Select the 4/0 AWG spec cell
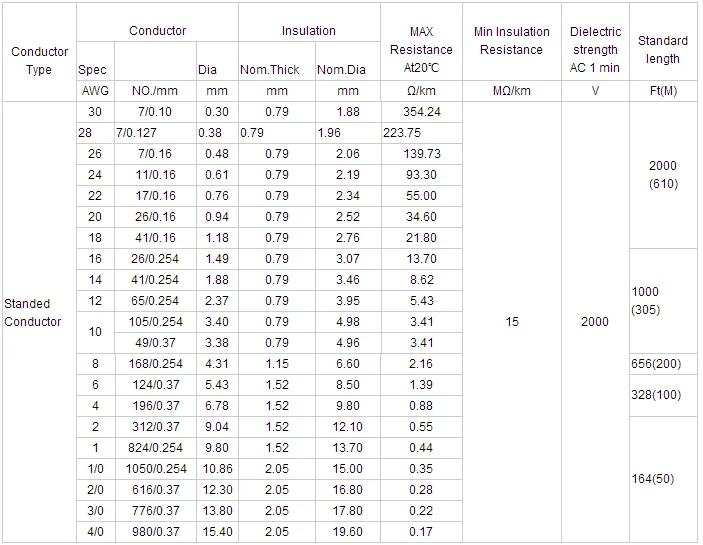 (x=95, y=532)
